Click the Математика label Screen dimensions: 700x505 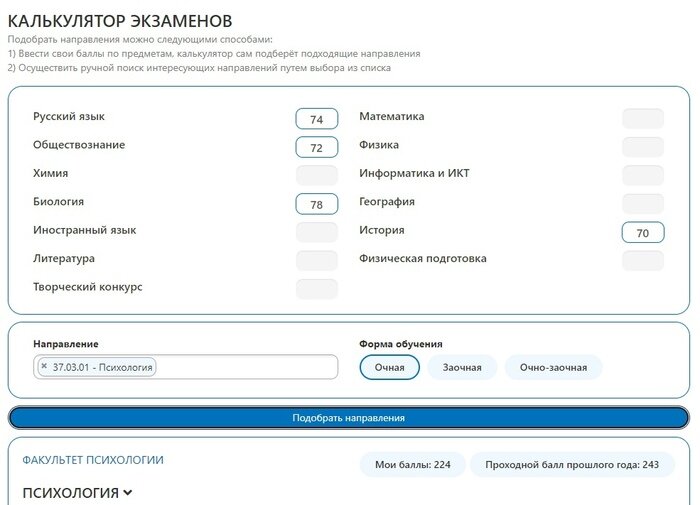click(392, 117)
